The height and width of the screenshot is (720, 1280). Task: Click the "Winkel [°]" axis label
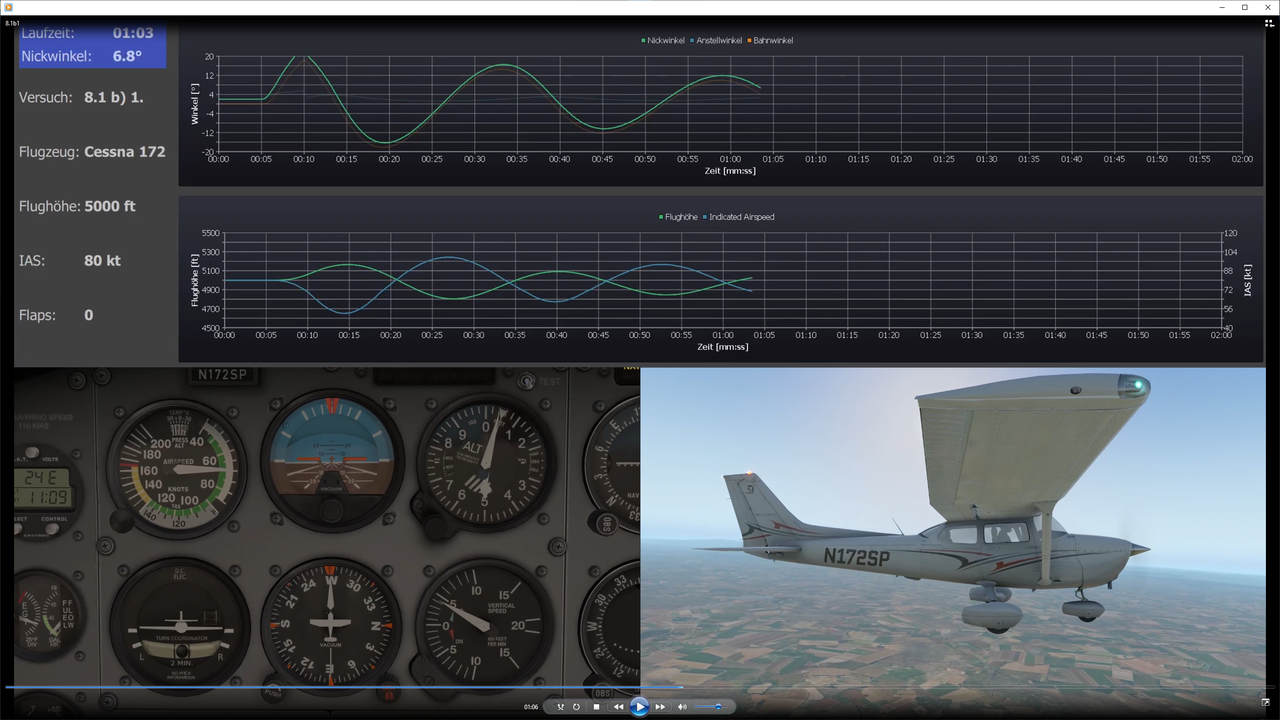pyautogui.click(x=196, y=104)
